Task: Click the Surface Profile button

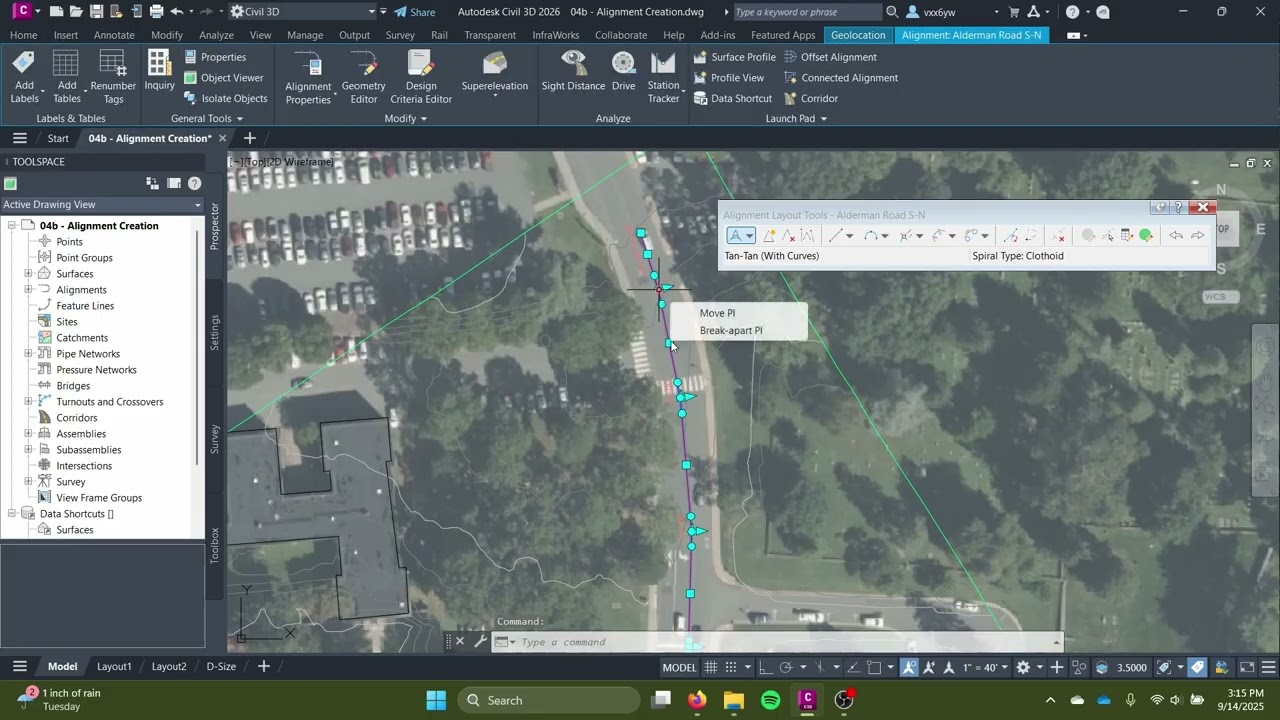Action: coord(734,57)
